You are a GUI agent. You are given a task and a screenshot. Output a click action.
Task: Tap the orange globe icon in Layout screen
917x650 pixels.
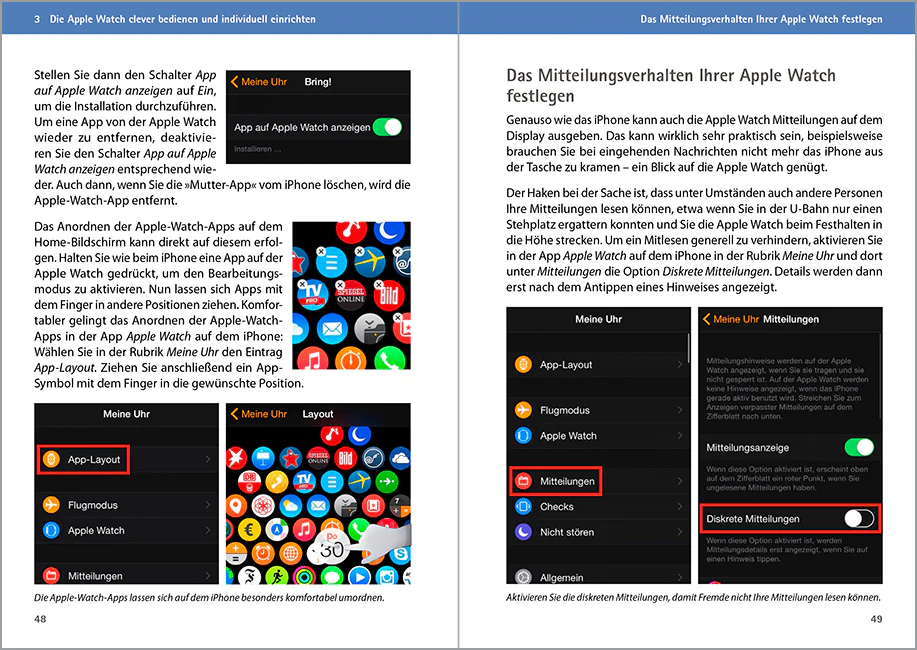[x=291, y=552]
